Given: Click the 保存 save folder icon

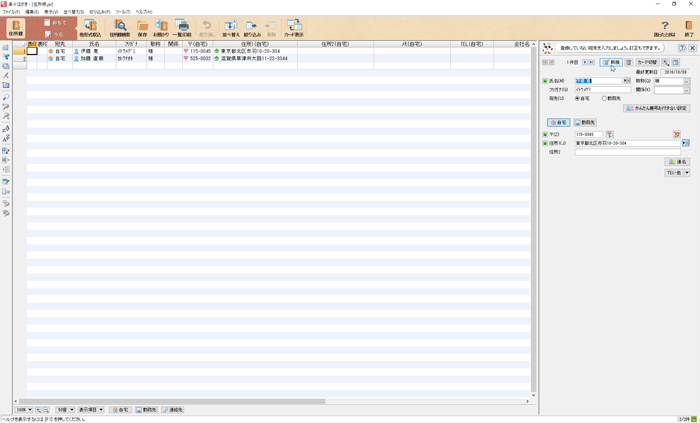Looking at the screenshot, I should [142, 28].
